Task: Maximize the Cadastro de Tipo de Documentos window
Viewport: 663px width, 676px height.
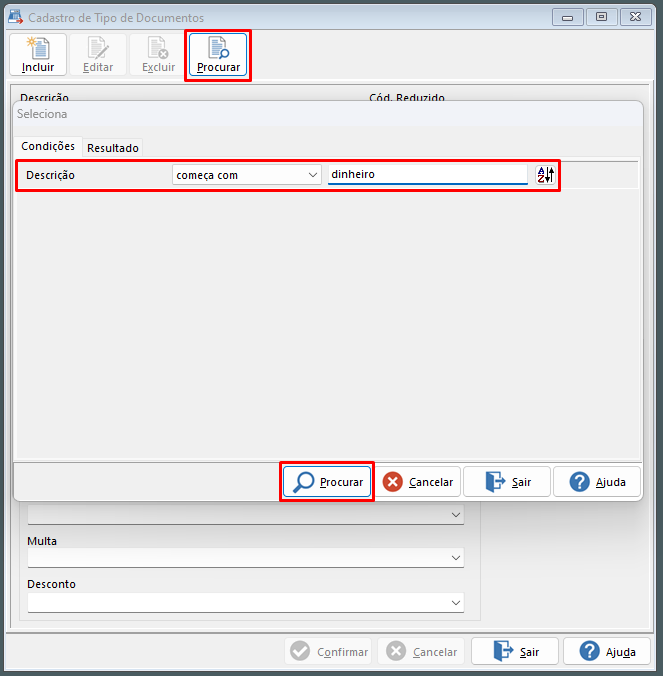Action: pyautogui.click(x=601, y=17)
